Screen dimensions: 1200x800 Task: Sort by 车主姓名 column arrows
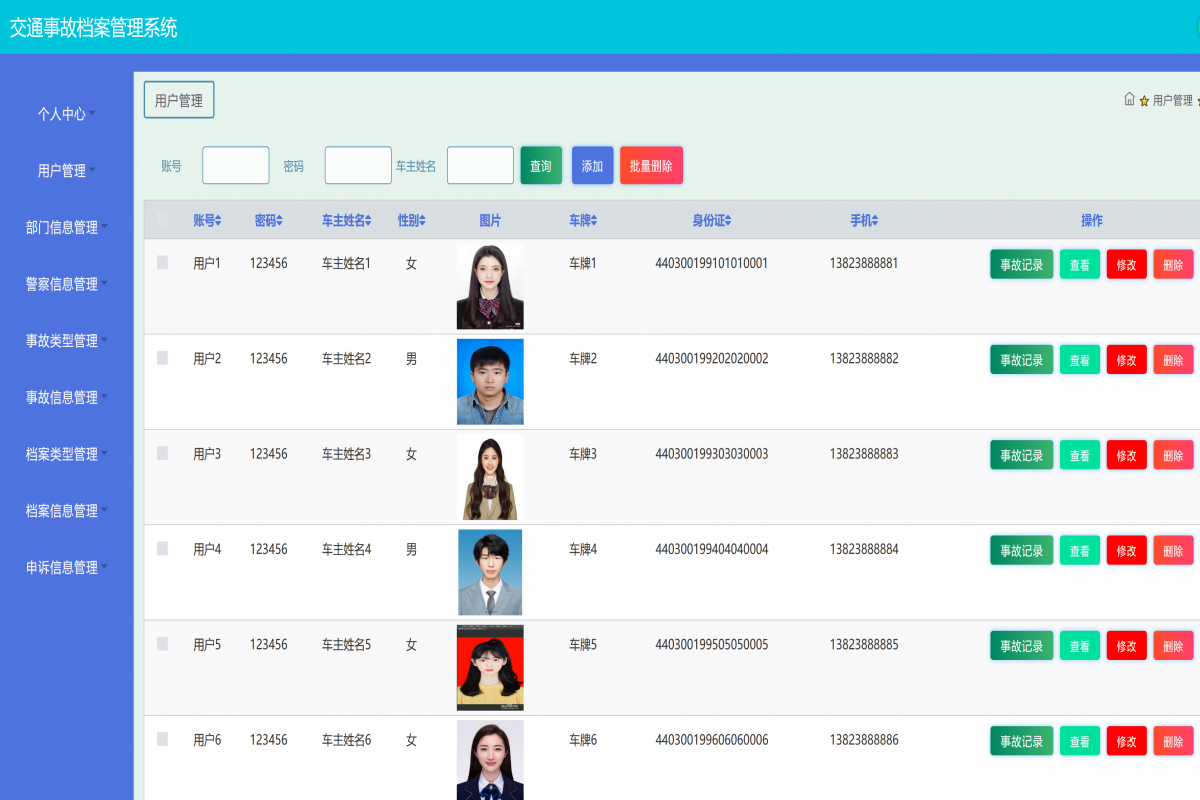tap(368, 221)
